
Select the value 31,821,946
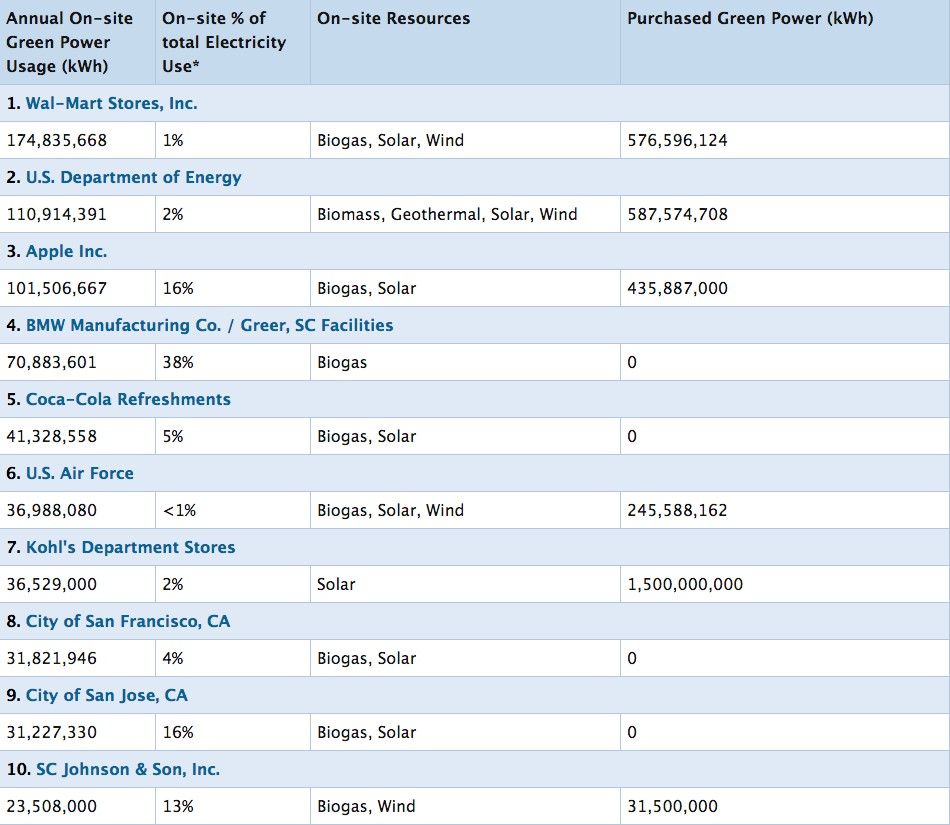point(52,658)
